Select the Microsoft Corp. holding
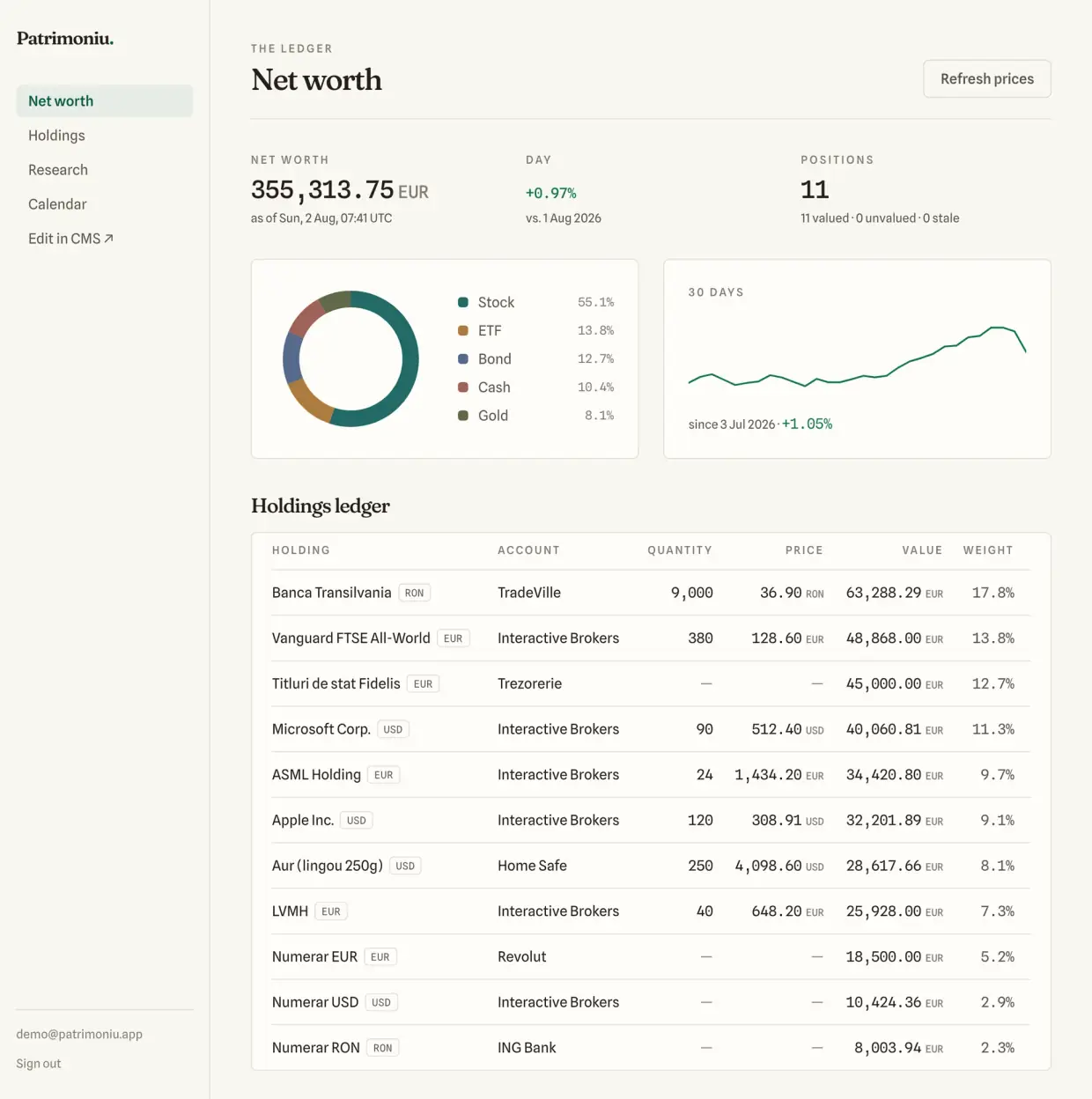This screenshot has height=1099, width=1092. (x=321, y=729)
